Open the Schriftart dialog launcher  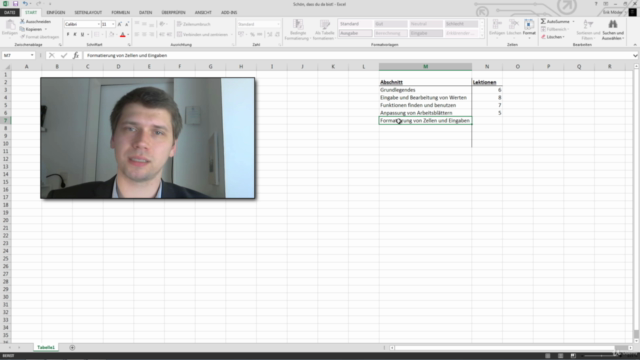[129, 44]
